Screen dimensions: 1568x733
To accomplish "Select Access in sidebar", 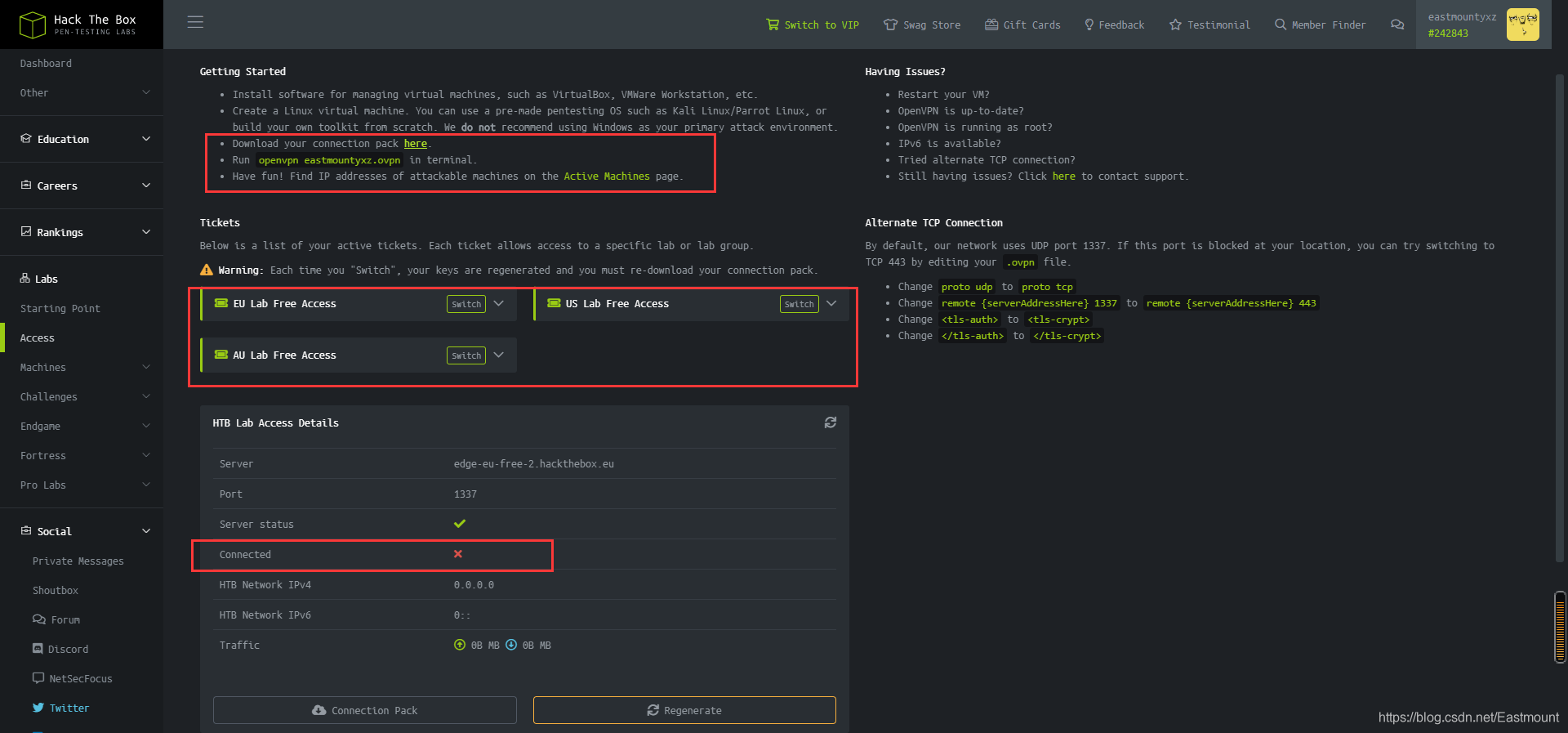I will pos(38,338).
